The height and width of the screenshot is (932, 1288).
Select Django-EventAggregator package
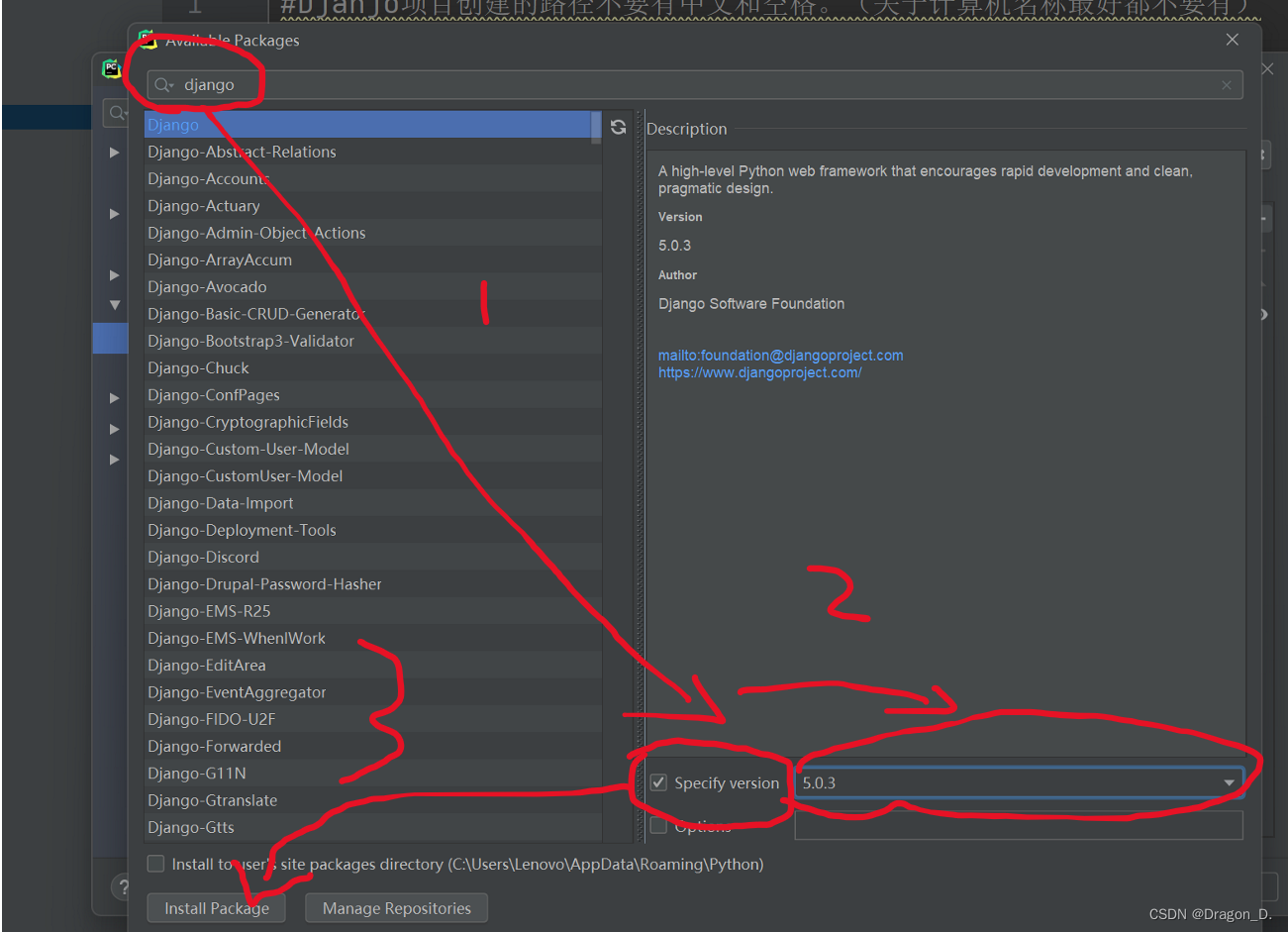pyautogui.click(x=373, y=692)
